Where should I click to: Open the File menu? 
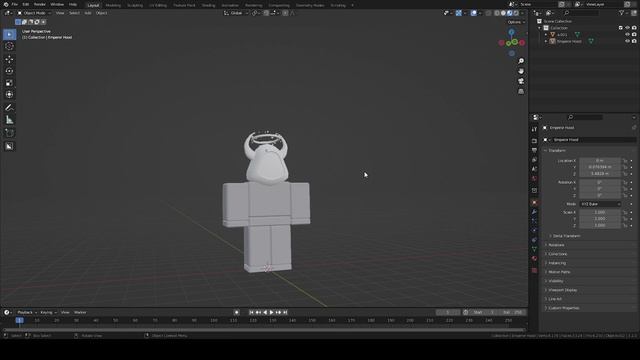(15, 4)
